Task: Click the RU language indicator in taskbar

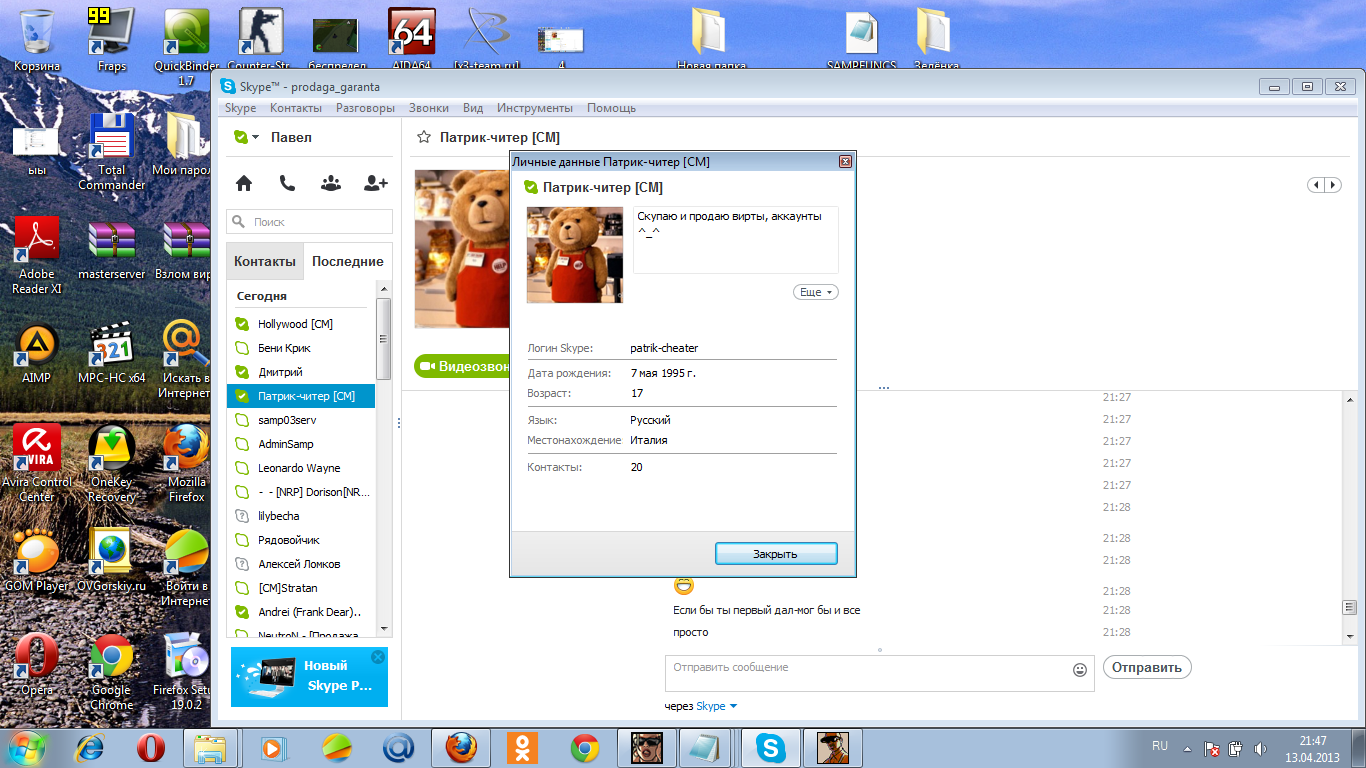Action: point(1160,746)
